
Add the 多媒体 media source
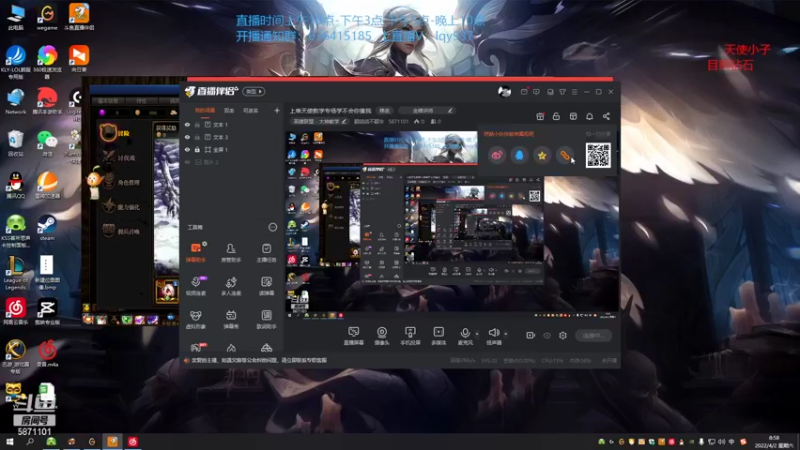438,336
